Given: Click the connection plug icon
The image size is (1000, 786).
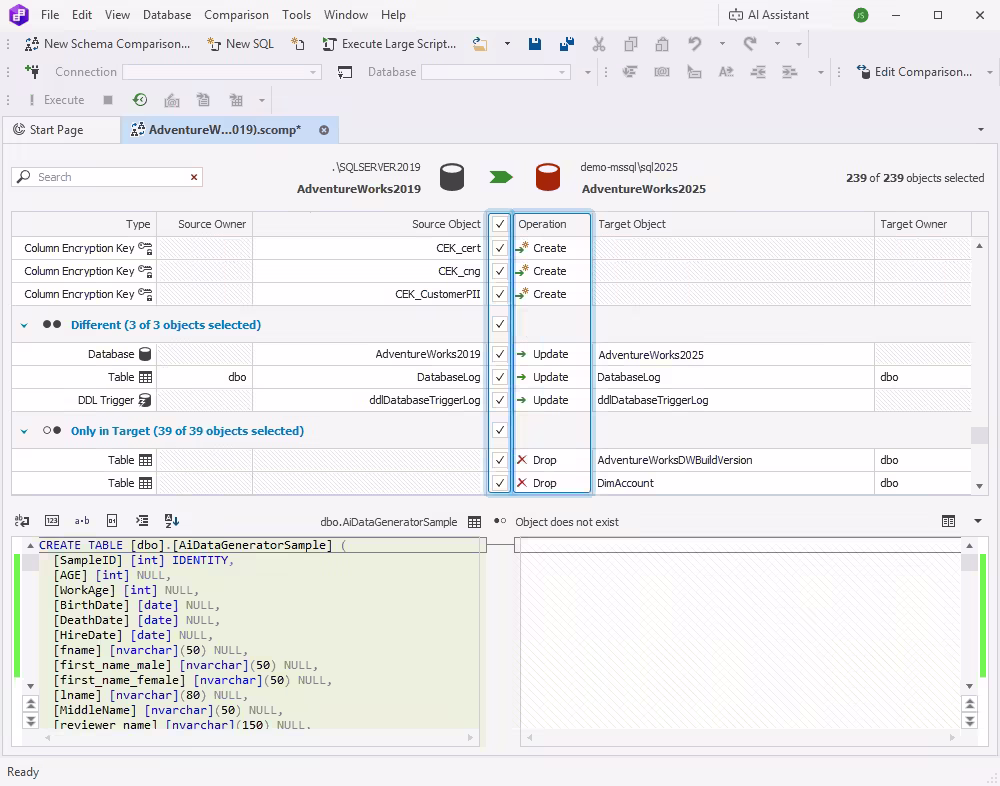Looking at the screenshot, I should pyautogui.click(x=32, y=71).
